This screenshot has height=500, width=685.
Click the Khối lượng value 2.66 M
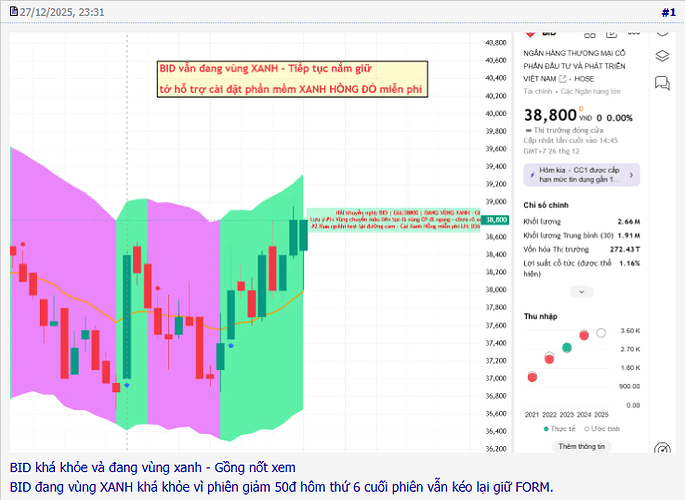point(629,222)
